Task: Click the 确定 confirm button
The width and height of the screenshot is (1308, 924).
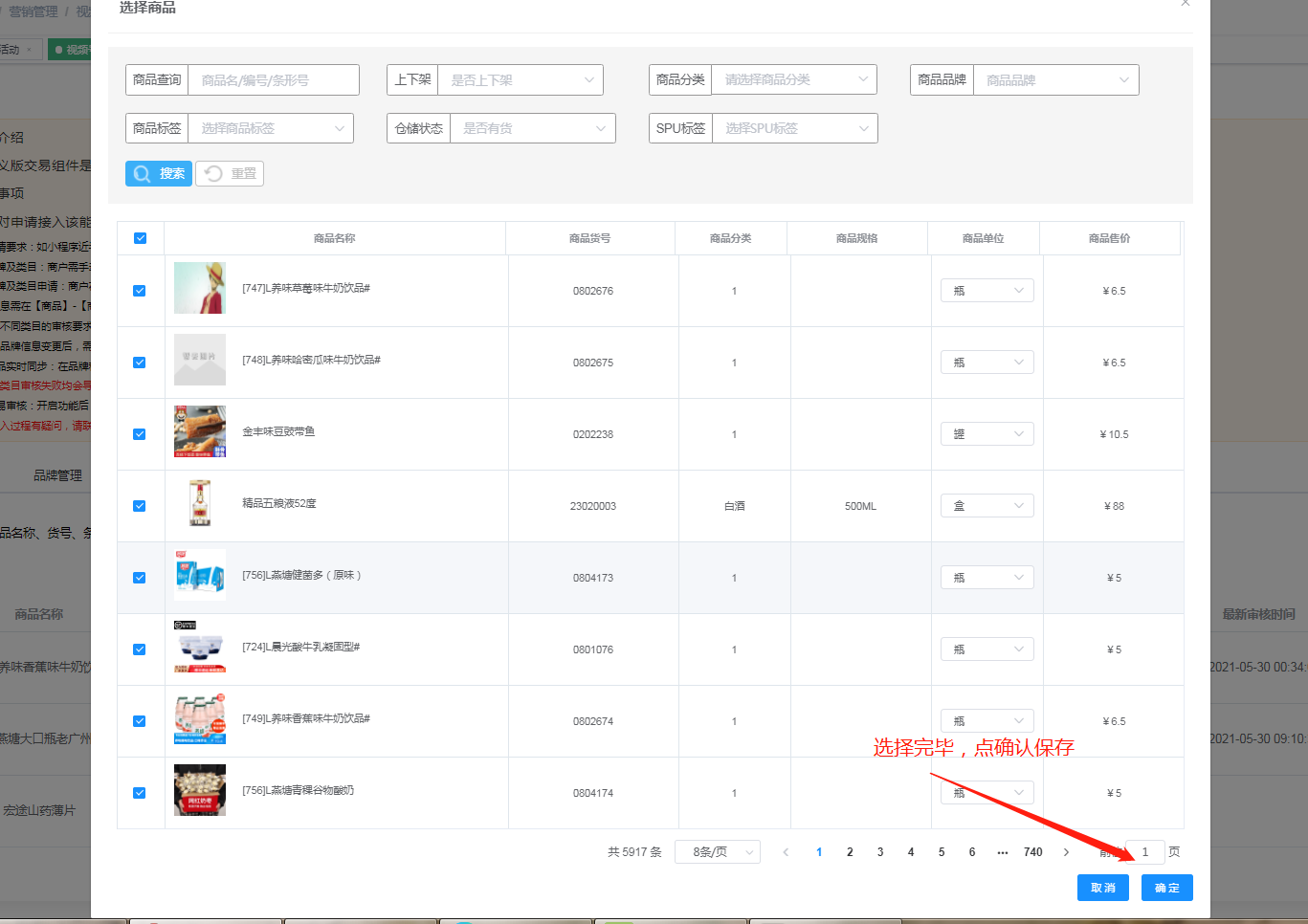Action: point(1166,888)
